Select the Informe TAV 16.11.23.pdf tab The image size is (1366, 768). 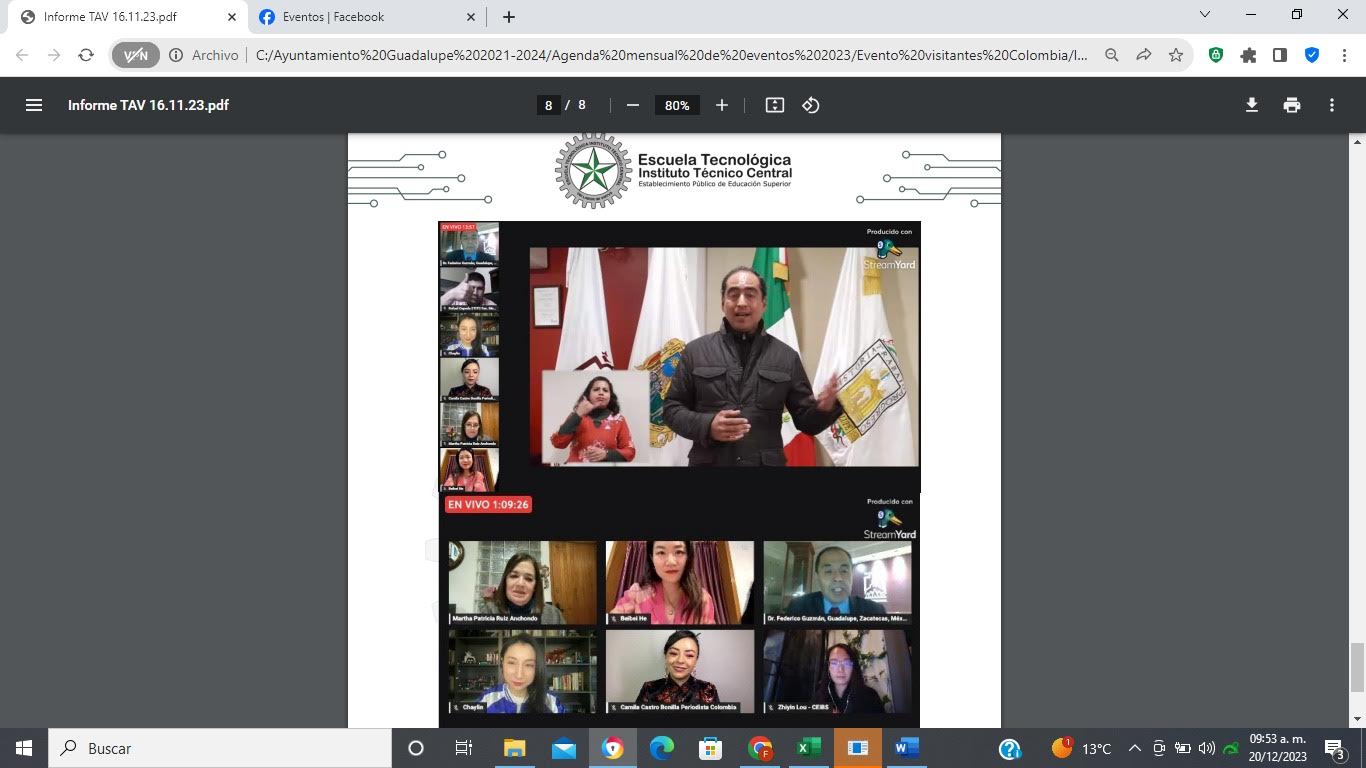click(x=120, y=17)
